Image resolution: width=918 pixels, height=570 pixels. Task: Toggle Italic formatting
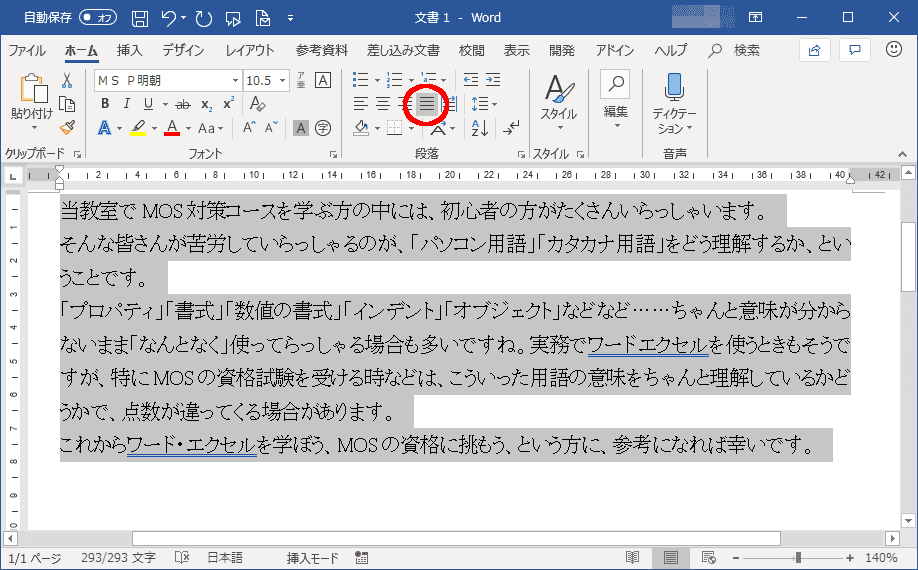tap(126, 104)
